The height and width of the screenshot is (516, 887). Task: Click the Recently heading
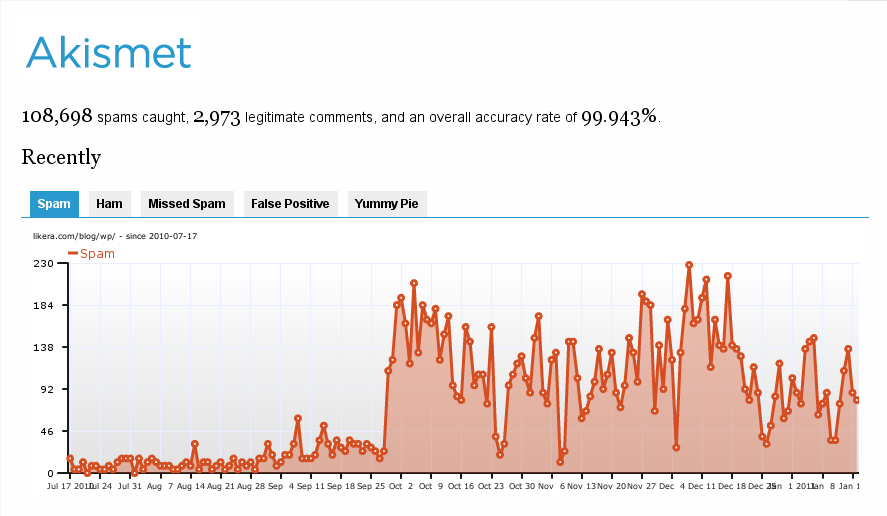pos(61,157)
